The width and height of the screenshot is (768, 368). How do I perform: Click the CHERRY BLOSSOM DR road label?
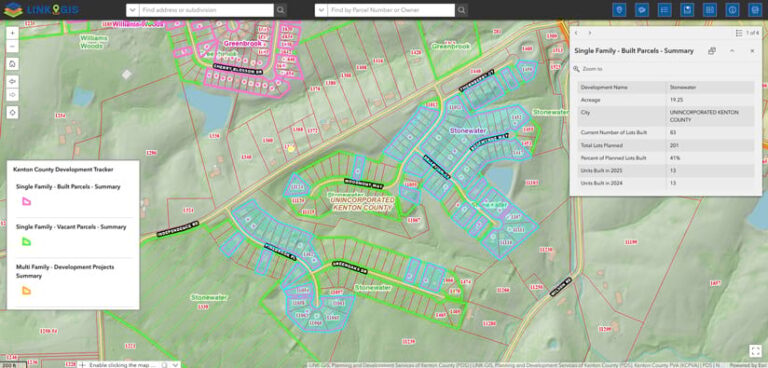point(238,69)
